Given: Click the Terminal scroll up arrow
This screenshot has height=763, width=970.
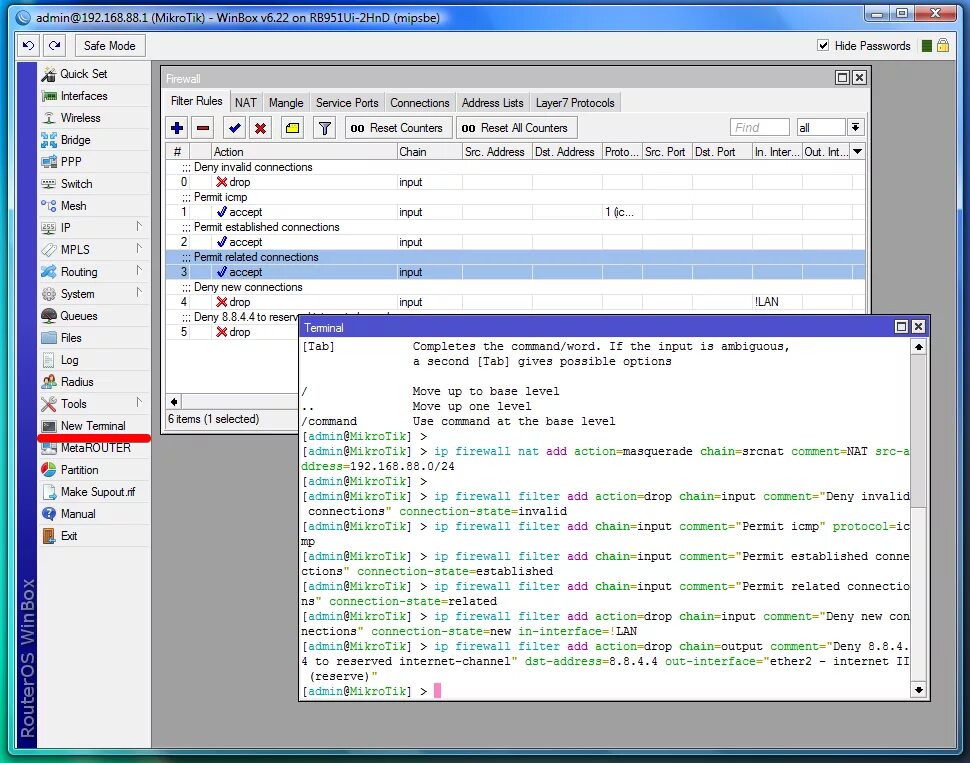Looking at the screenshot, I should [919, 347].
